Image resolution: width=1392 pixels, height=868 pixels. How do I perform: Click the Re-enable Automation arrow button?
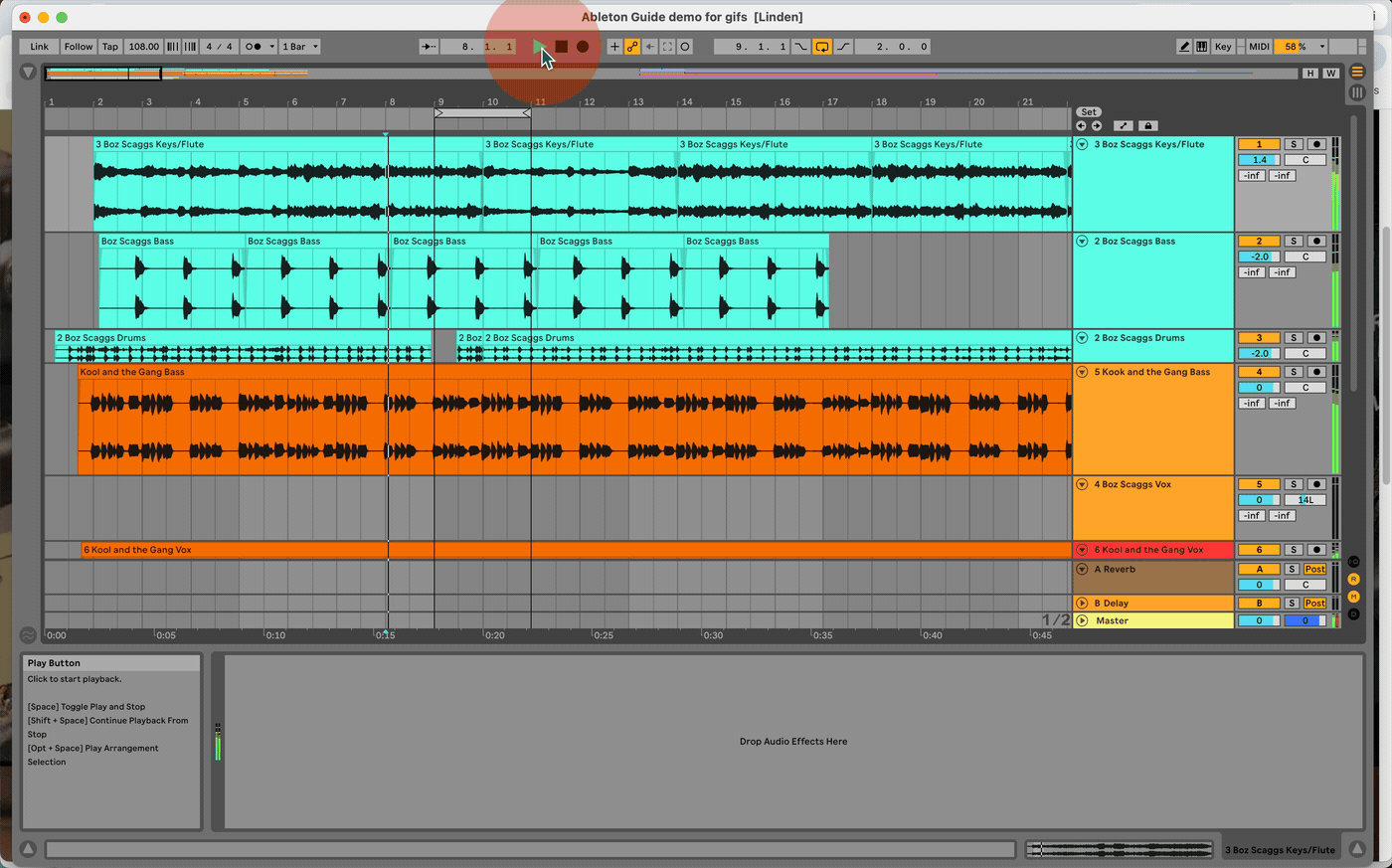coord(650,47)
